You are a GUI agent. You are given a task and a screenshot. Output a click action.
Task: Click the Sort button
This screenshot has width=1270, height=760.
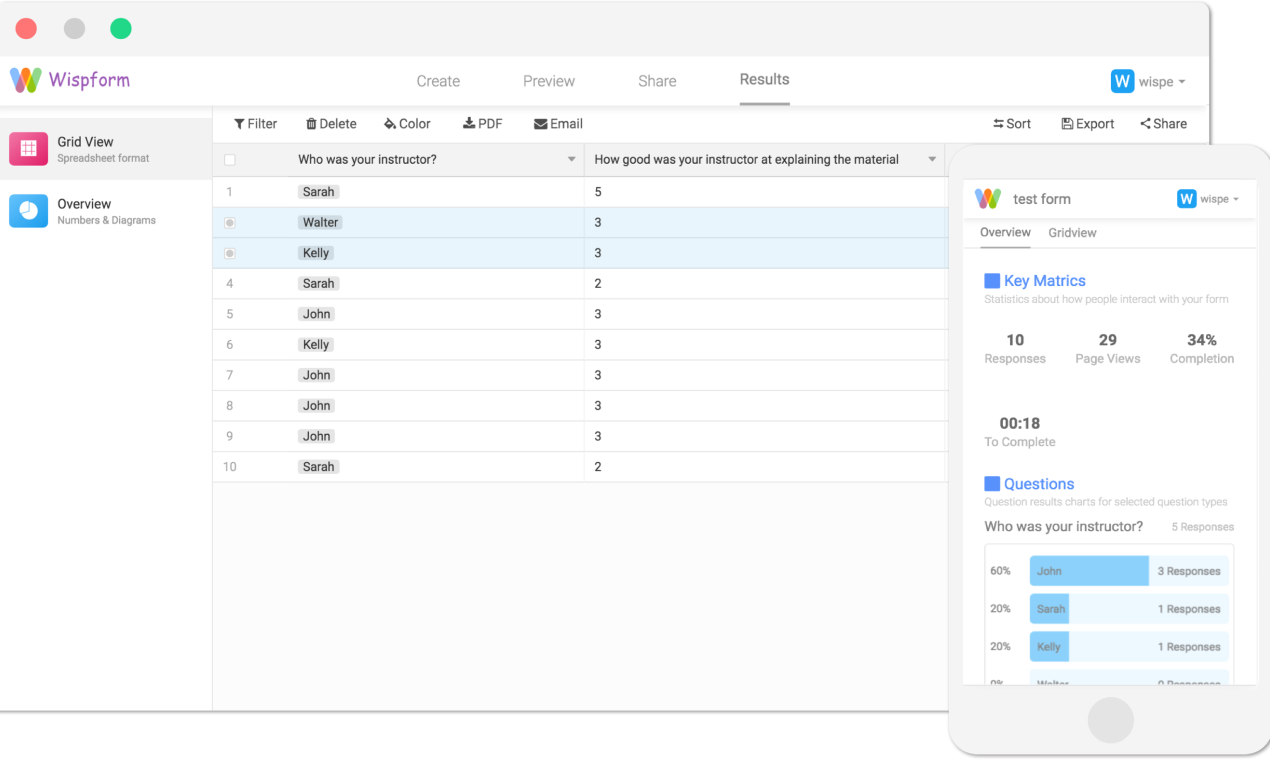[x=1011, y=124]
